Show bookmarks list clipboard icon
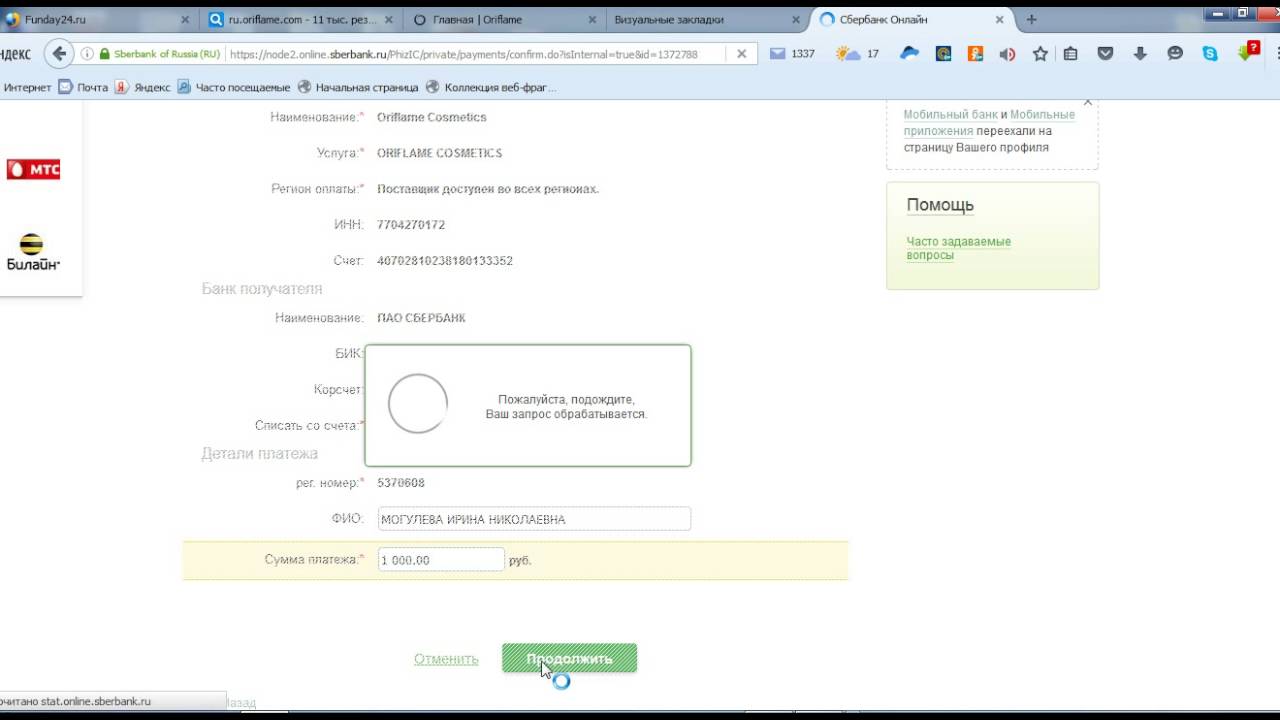The width and height of the screenshot is (1280, 720). pos(1070,54)
